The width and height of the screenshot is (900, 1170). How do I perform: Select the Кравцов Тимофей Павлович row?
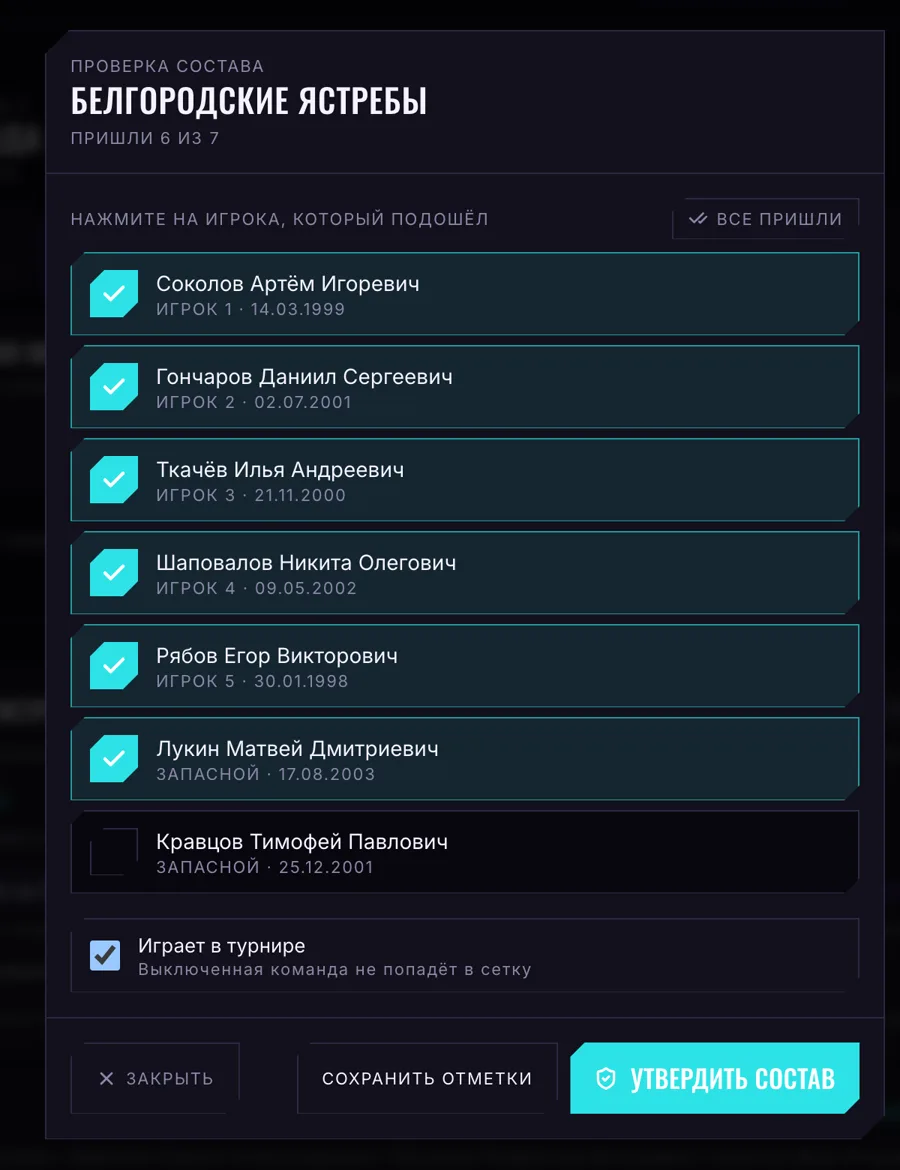click(465, 852)
